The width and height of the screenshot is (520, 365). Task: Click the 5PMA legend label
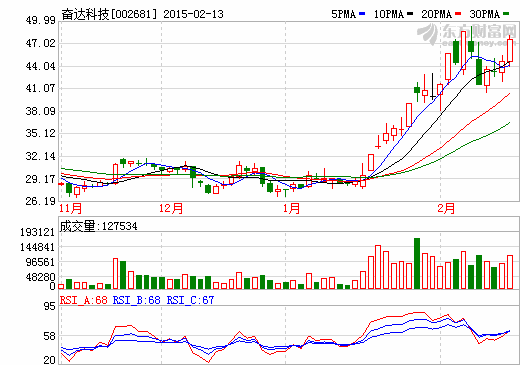pyautogui.click(x=343, y=14)
